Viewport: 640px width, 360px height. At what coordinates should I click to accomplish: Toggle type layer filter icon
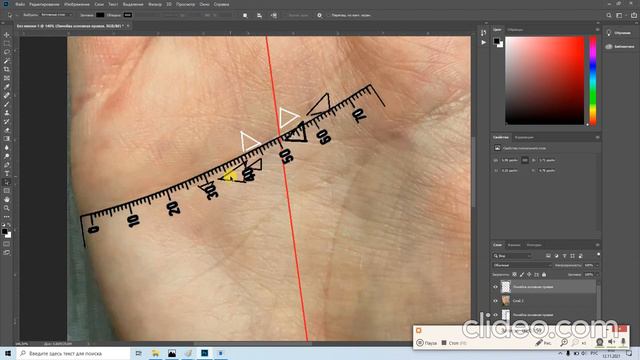pos(564,256)
